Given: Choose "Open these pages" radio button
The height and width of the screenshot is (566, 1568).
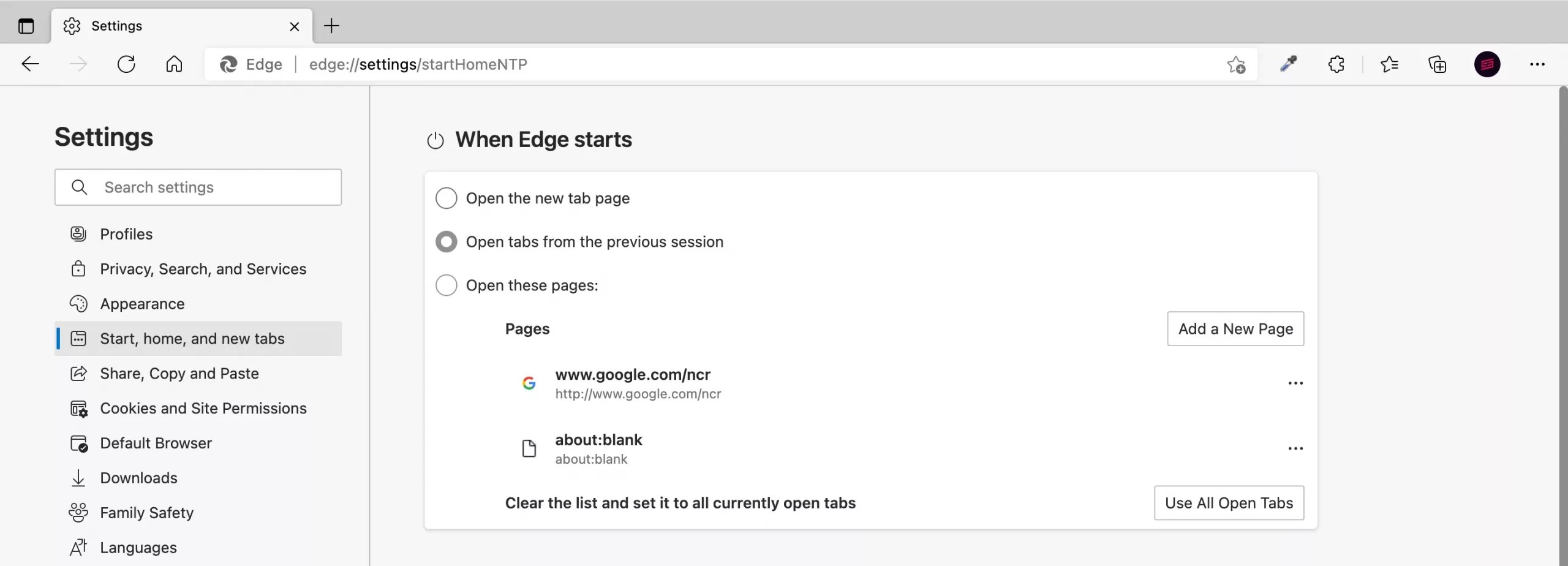Looking at the screenshot, I should point(446,285).
